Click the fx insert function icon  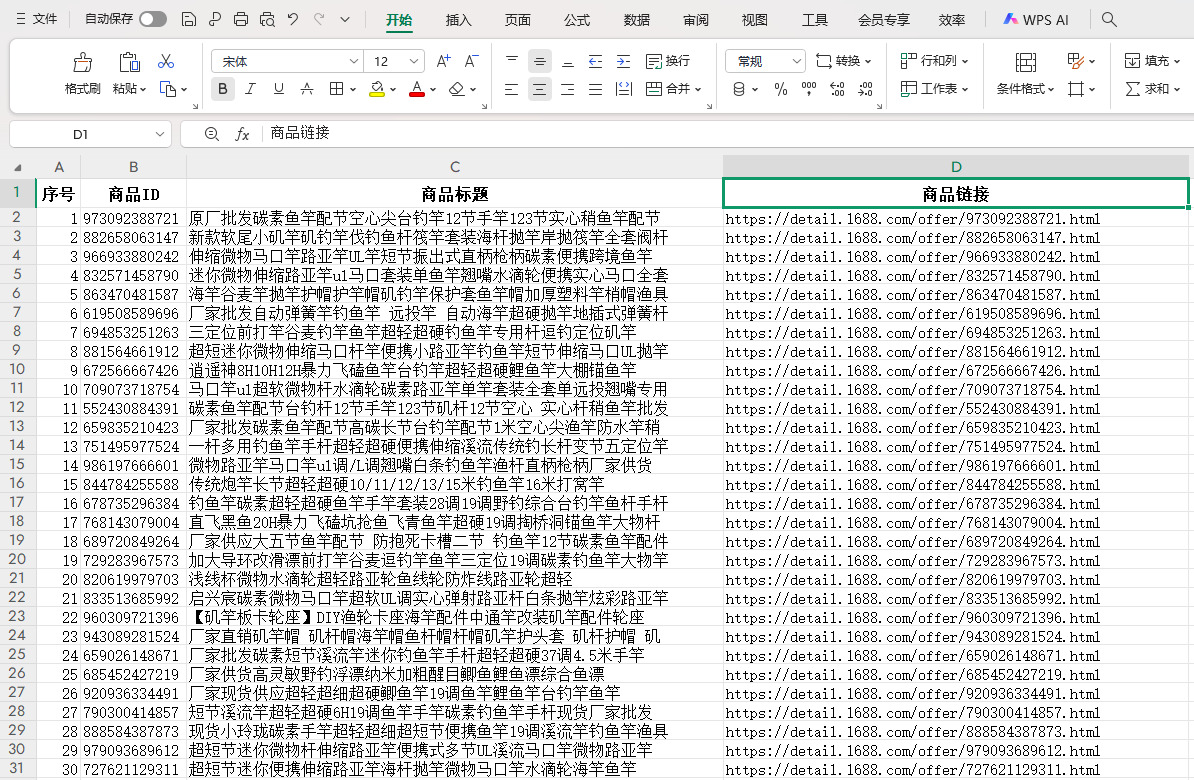[242, 134]
